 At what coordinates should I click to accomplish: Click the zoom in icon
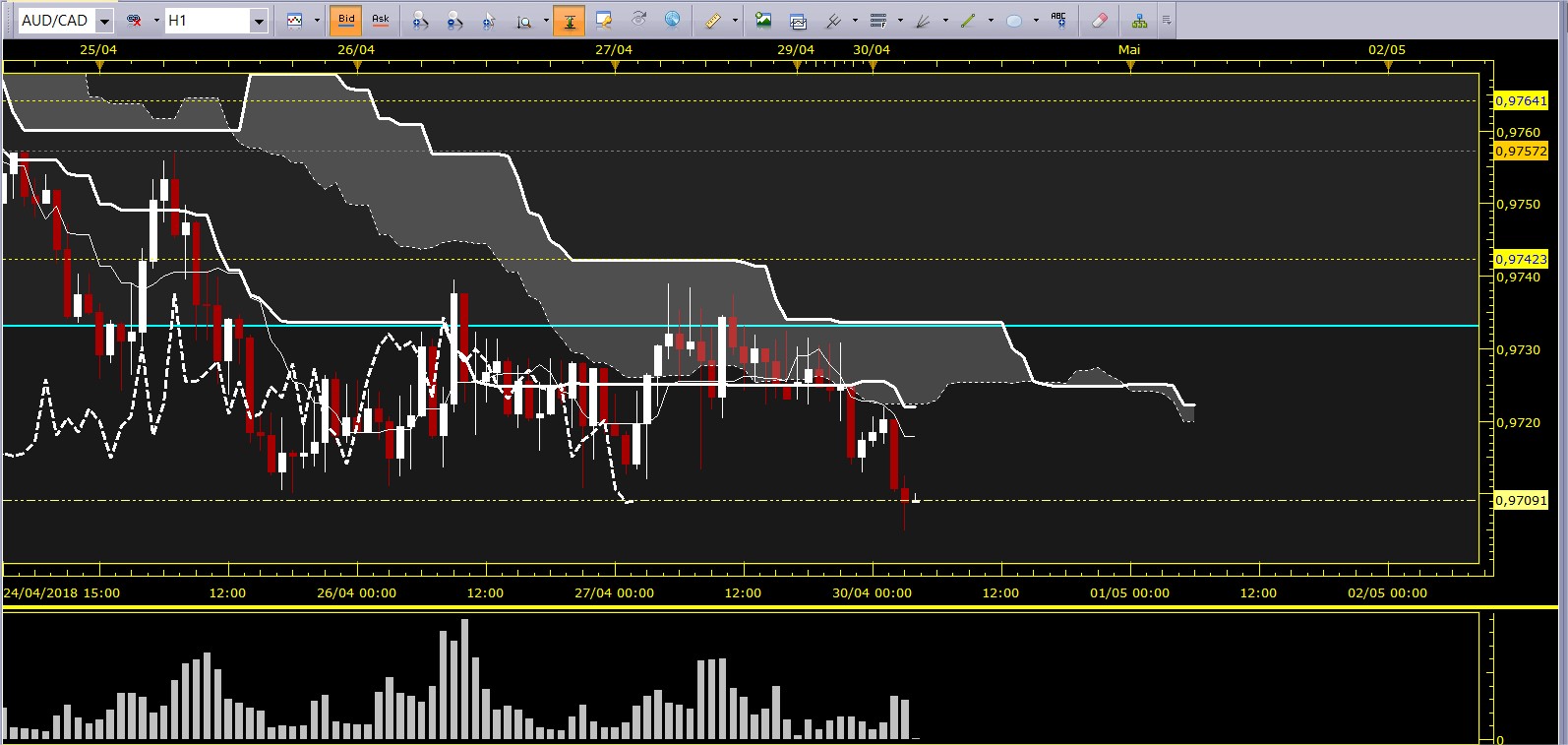[x=420, y=20]
